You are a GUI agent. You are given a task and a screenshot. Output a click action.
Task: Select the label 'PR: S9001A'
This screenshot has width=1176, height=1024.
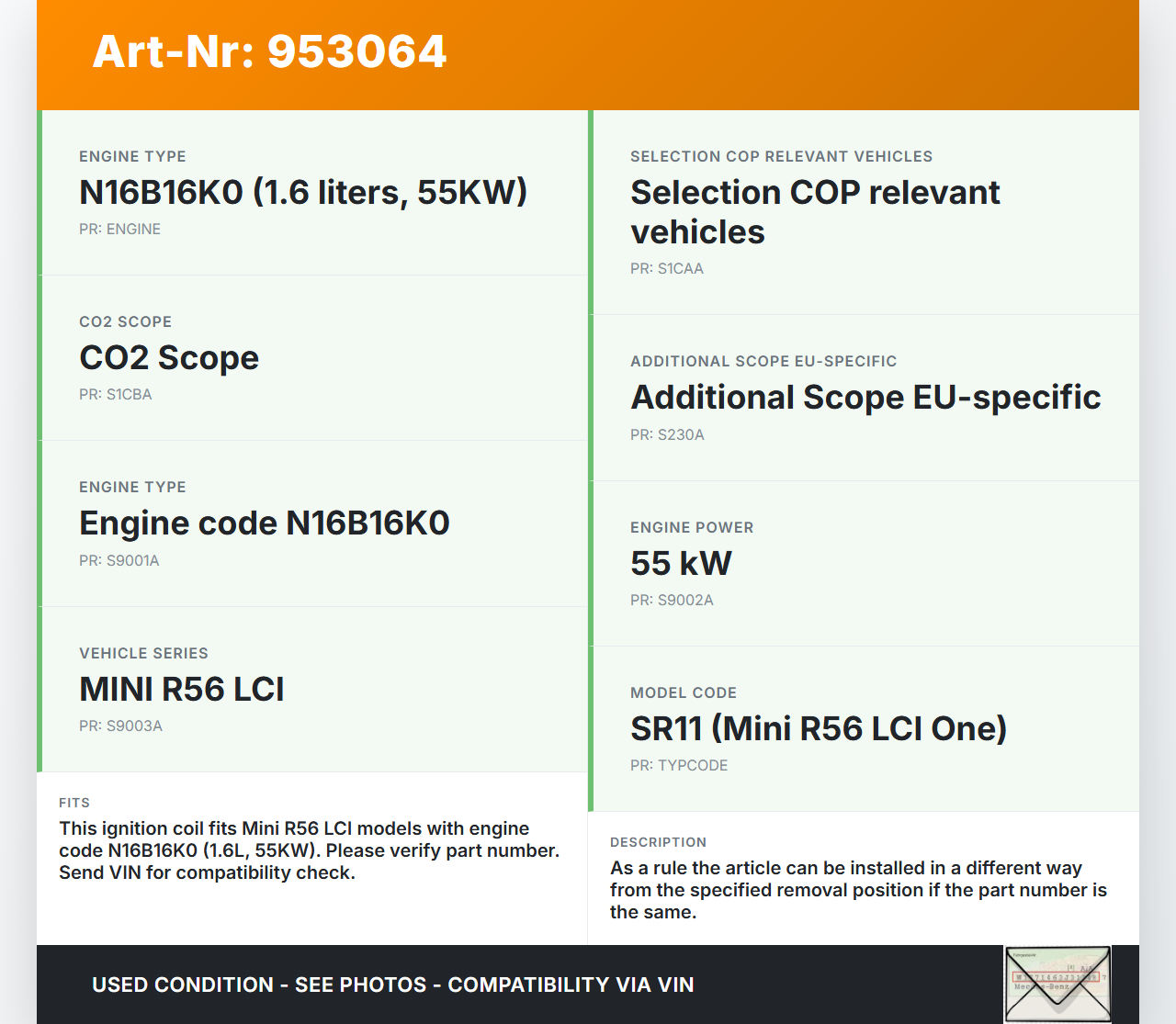119,561
